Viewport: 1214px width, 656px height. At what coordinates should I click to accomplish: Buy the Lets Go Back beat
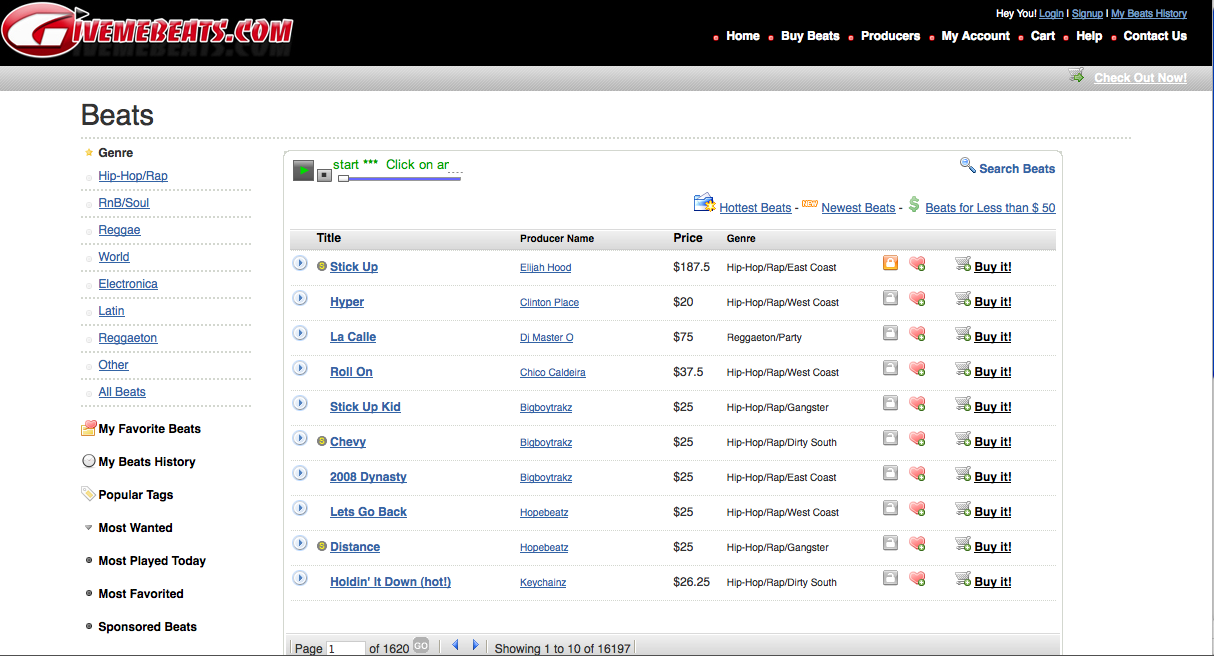tap(993, 512)
